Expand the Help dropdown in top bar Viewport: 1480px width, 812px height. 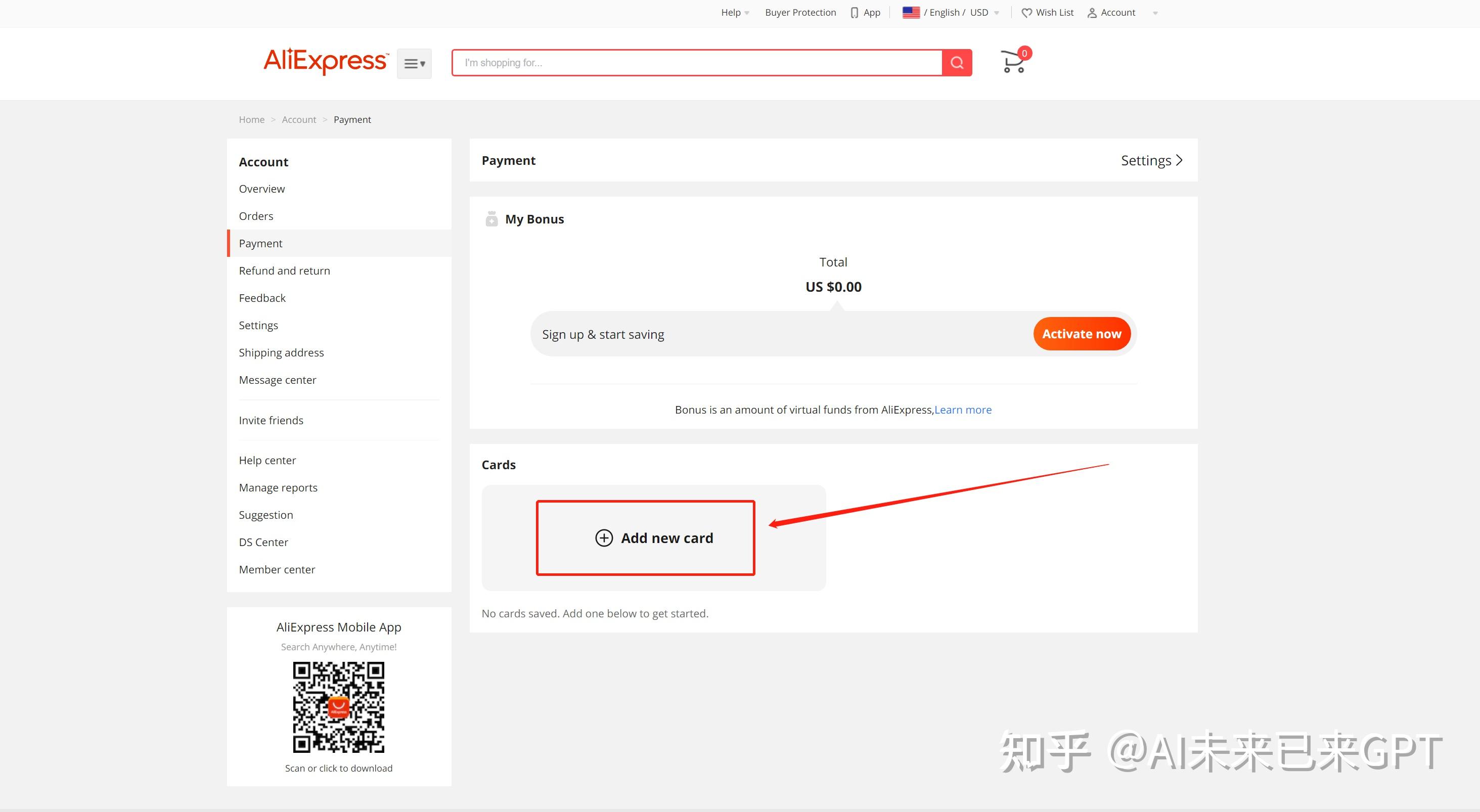[x=735, y=13]
